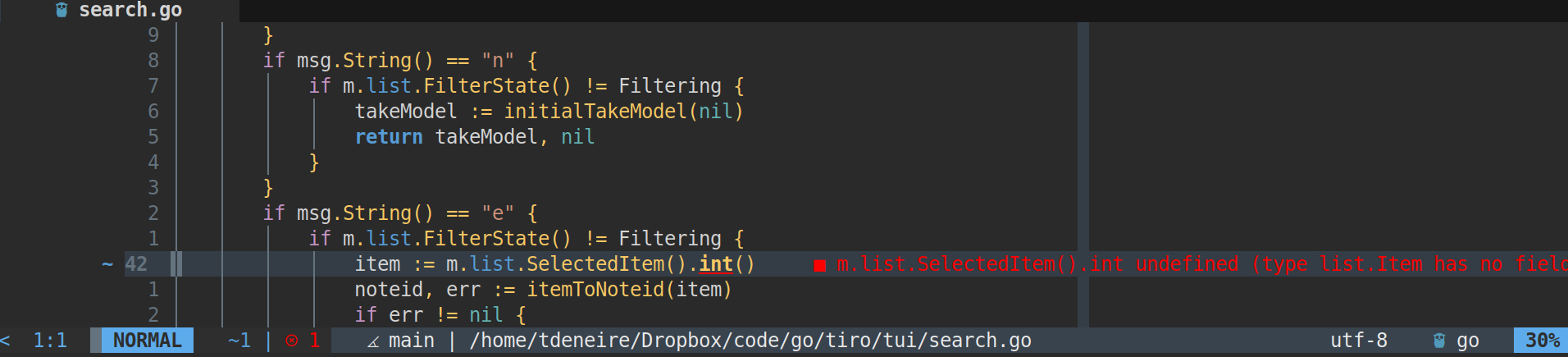Click the 30% scroll percentage indicator

pyautogui.click(x=1542, y=341)
